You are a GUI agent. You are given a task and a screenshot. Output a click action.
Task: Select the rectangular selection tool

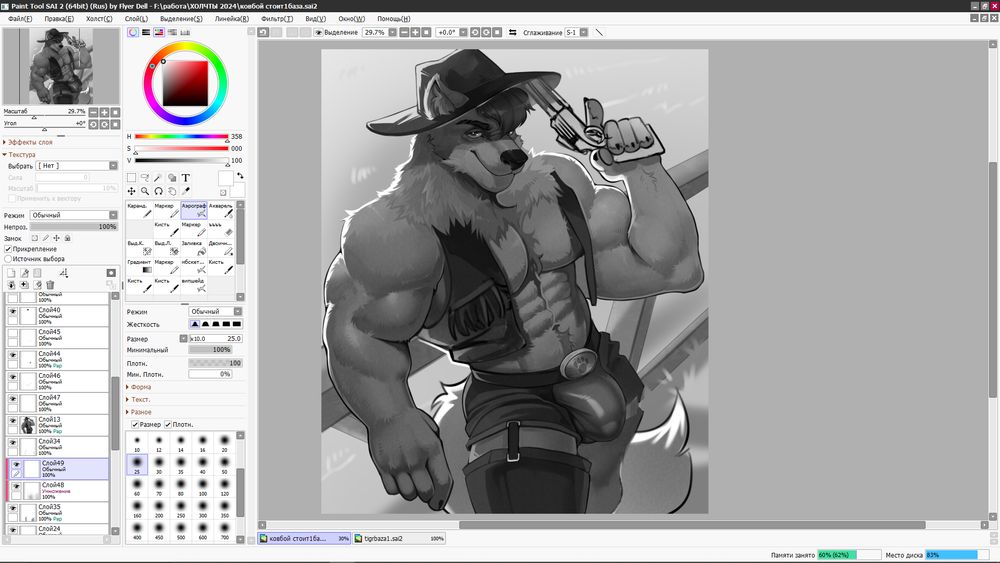[131, 178]
